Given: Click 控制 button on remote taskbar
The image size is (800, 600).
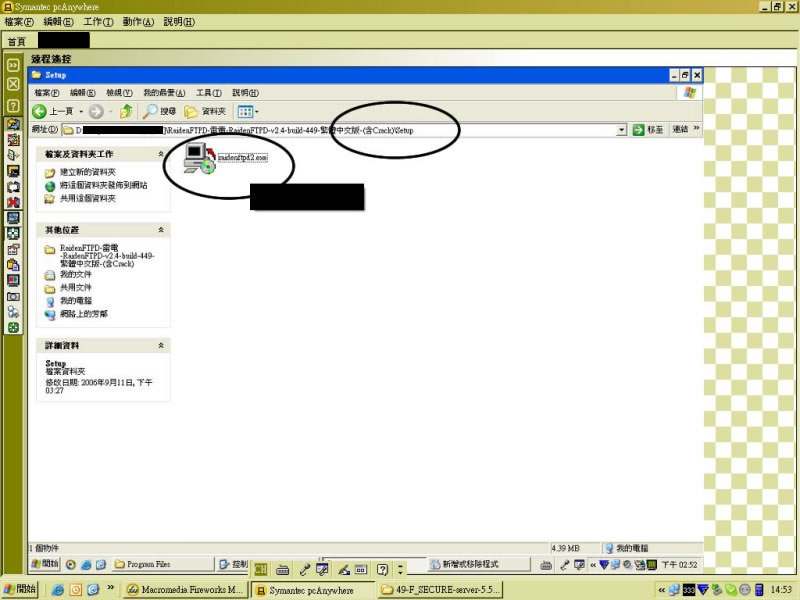Looking at the screenshot, I should [x=233, y=564].
